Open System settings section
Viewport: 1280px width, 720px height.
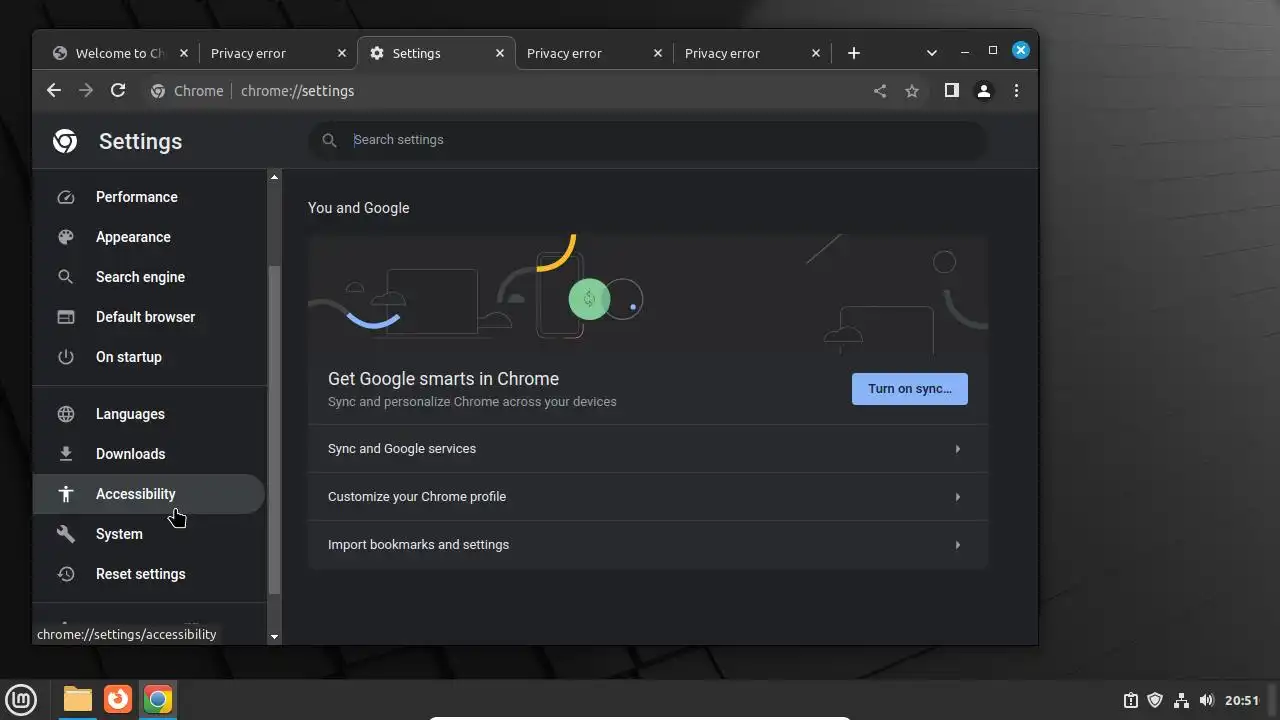pos(148,534)
